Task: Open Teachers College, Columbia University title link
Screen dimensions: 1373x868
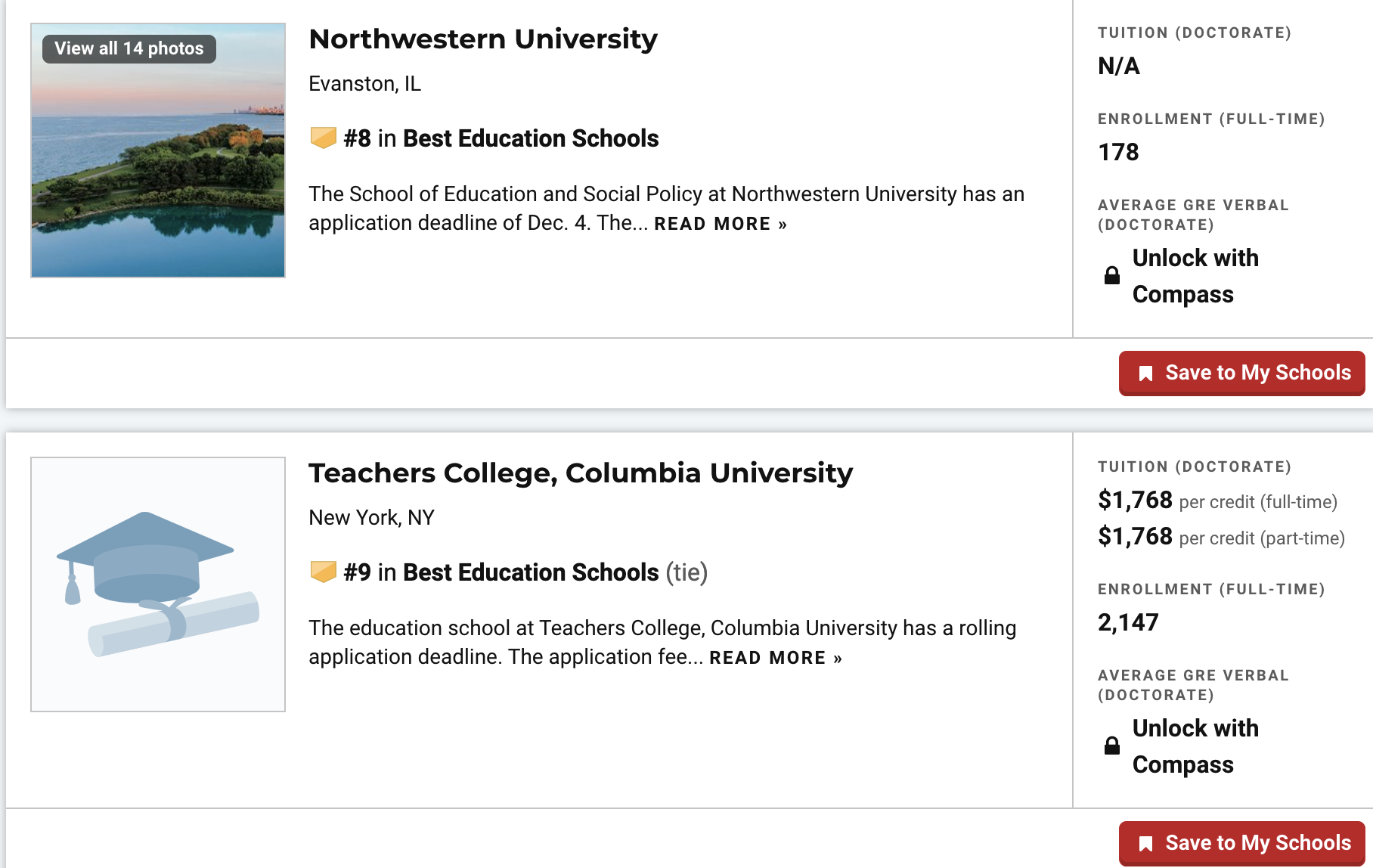Action: (x=581, y=473)
